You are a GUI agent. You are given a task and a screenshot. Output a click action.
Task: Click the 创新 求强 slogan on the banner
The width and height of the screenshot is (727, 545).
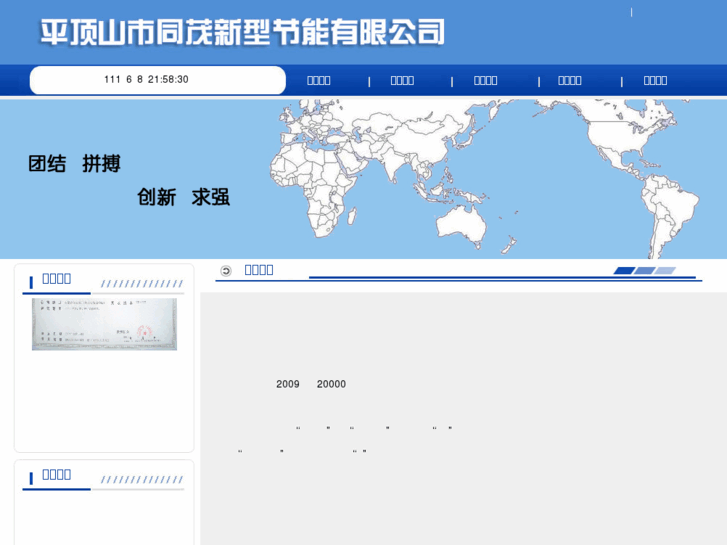[184, 197]
